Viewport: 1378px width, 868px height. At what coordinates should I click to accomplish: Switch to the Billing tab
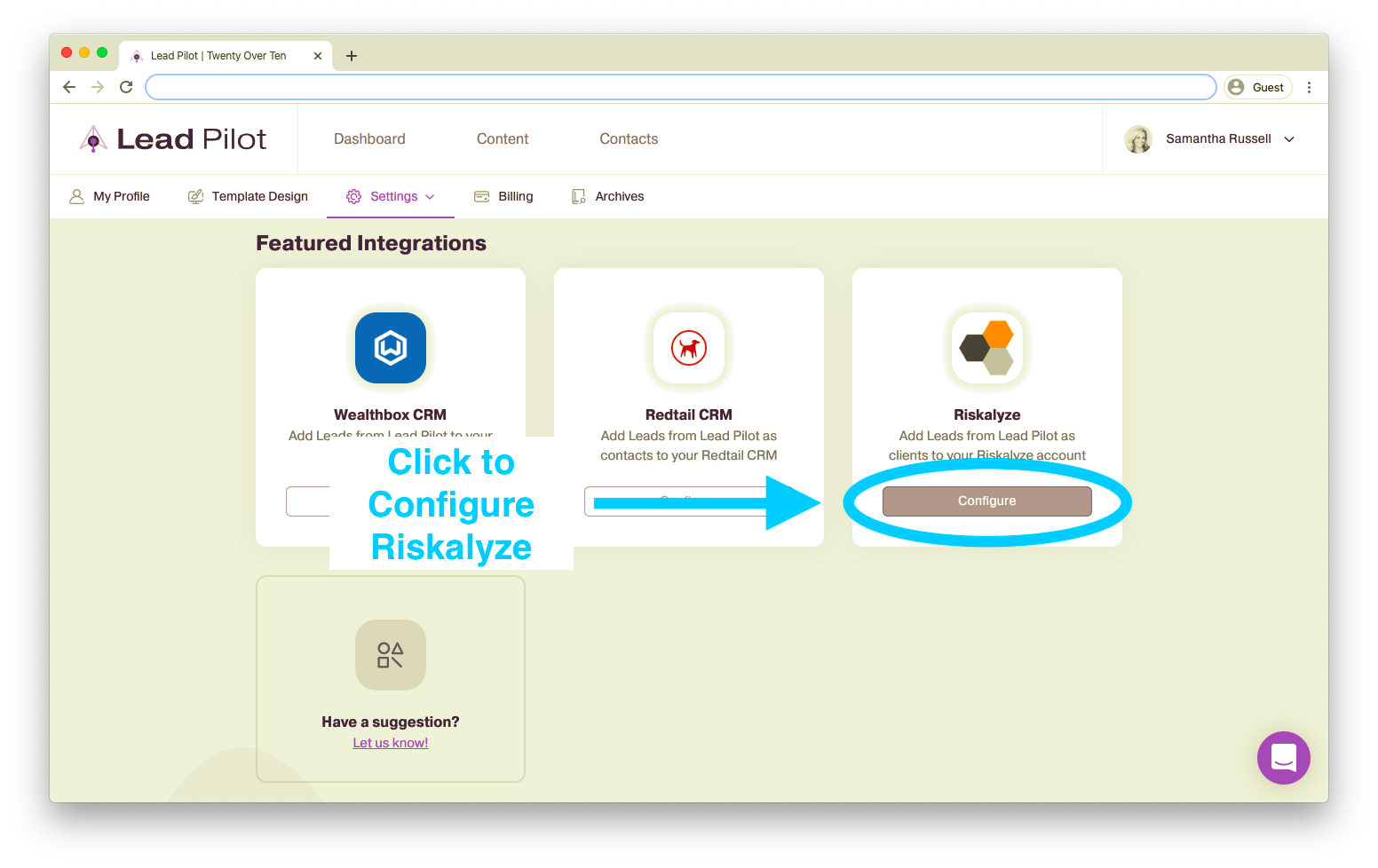tap(503, 196)
